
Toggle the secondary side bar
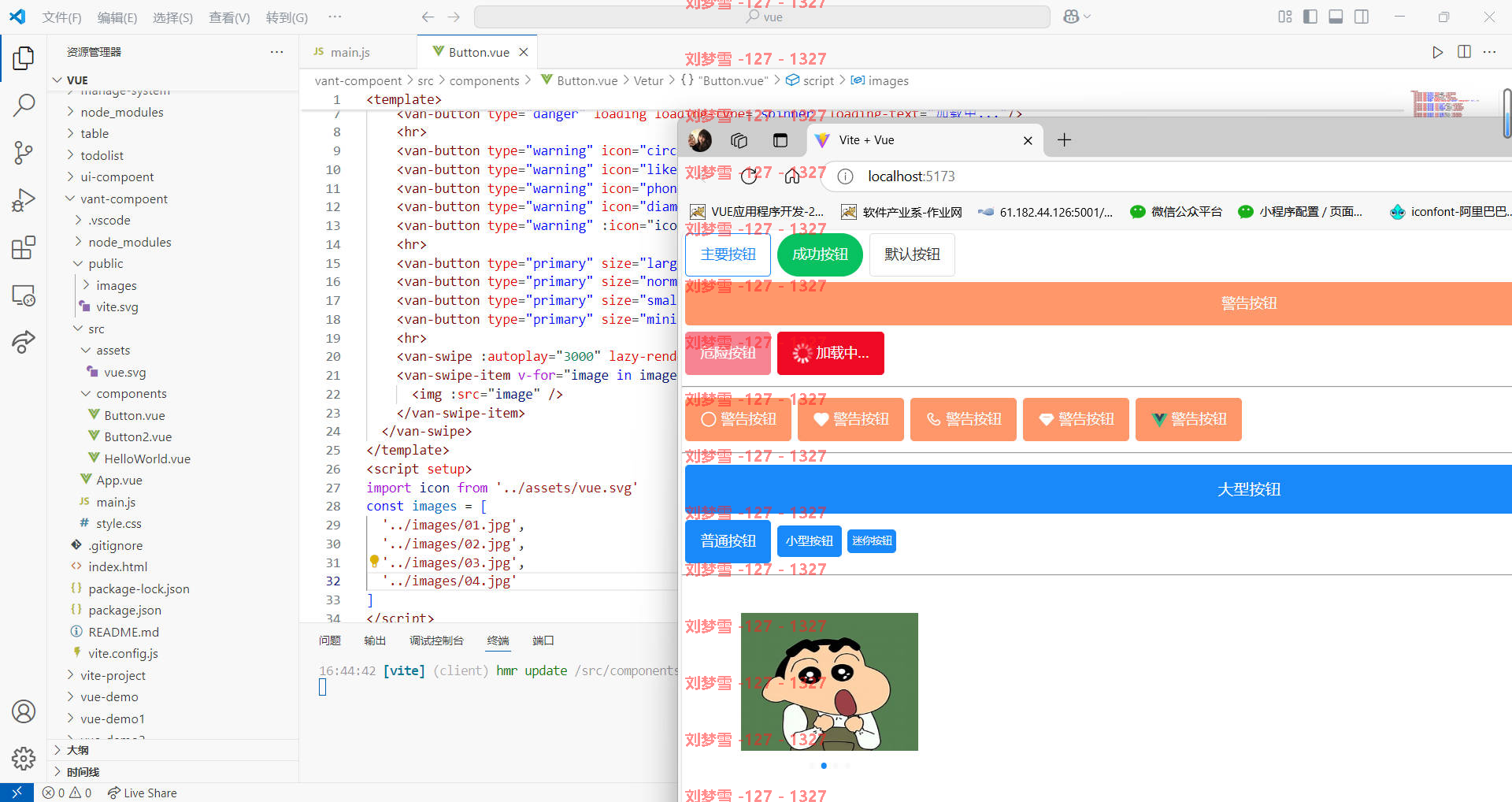(x=1362, y=17)
